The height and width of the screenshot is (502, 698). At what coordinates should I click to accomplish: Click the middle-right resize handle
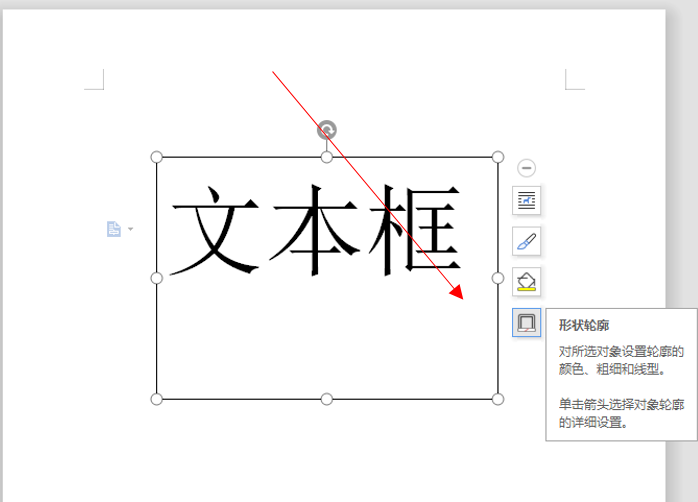498,278
